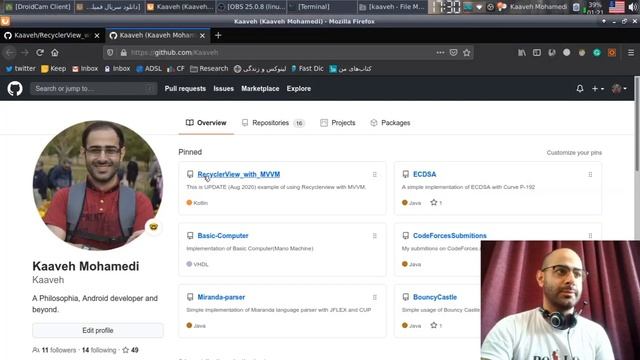Open the volume speaker tray icon
Screen dimensions: 640x360
[633, 7]
